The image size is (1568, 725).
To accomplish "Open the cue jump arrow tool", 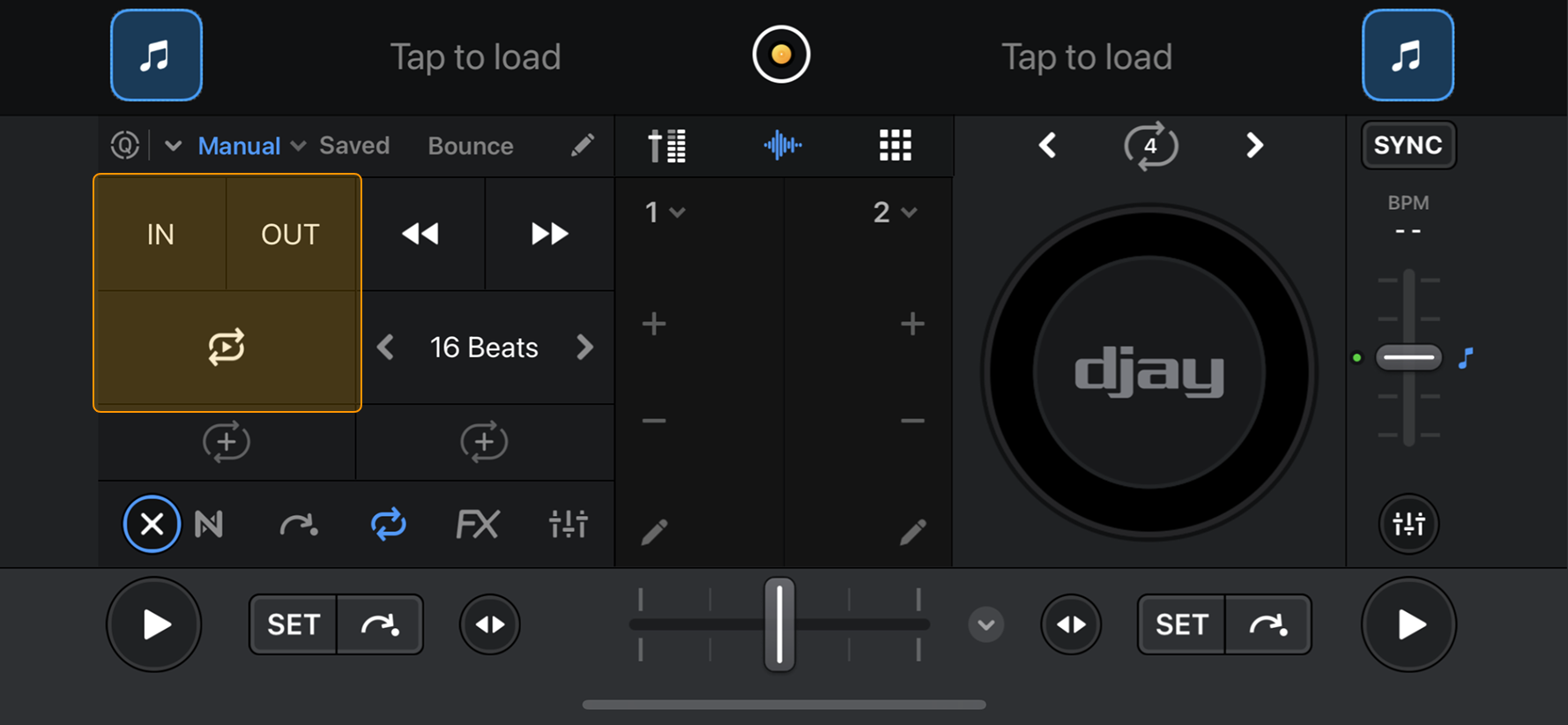I will [299, 525].
